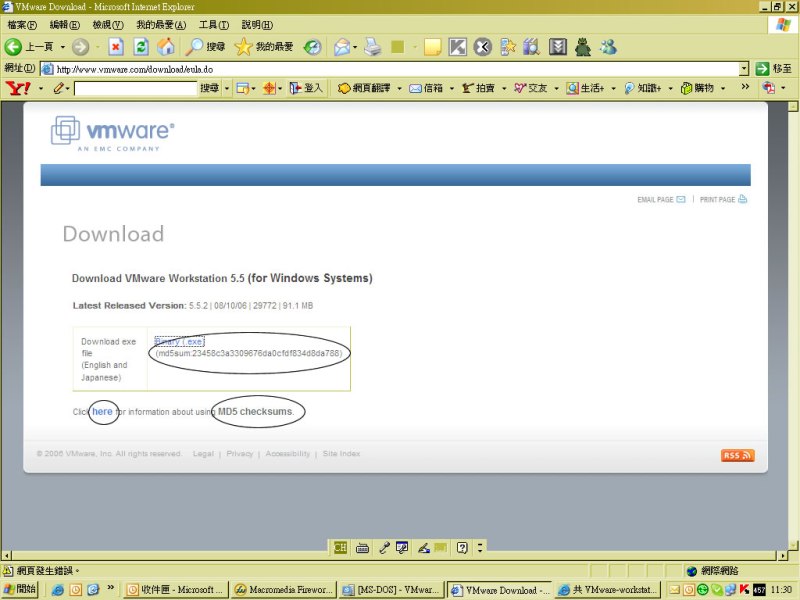Stop page loading with red X icon
Viewport: 800px width, 600px height.
click(x=116, y=47)
